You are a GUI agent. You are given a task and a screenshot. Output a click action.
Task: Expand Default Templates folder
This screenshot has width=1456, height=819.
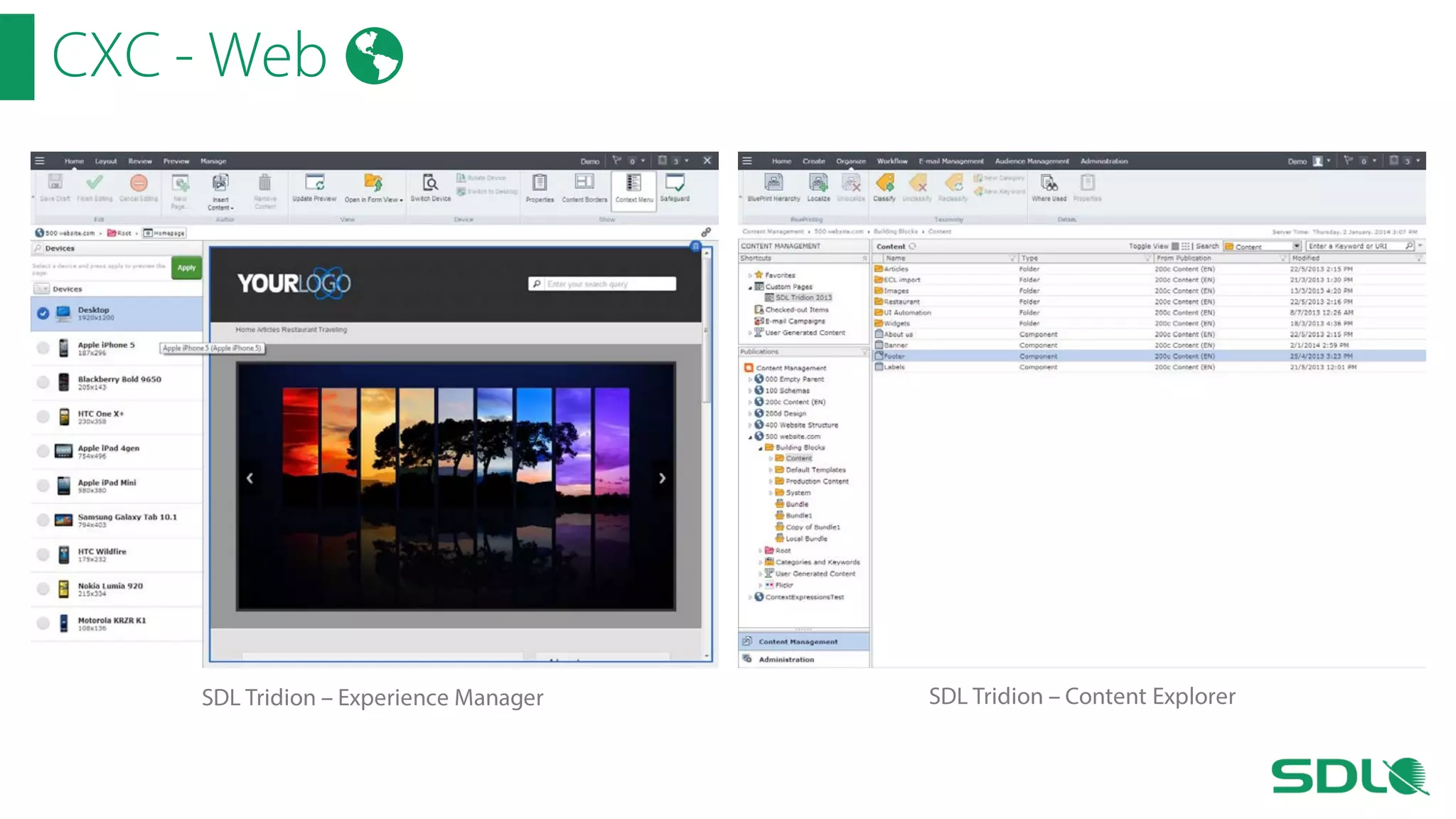pyautogui.click(x=770, y=470)
